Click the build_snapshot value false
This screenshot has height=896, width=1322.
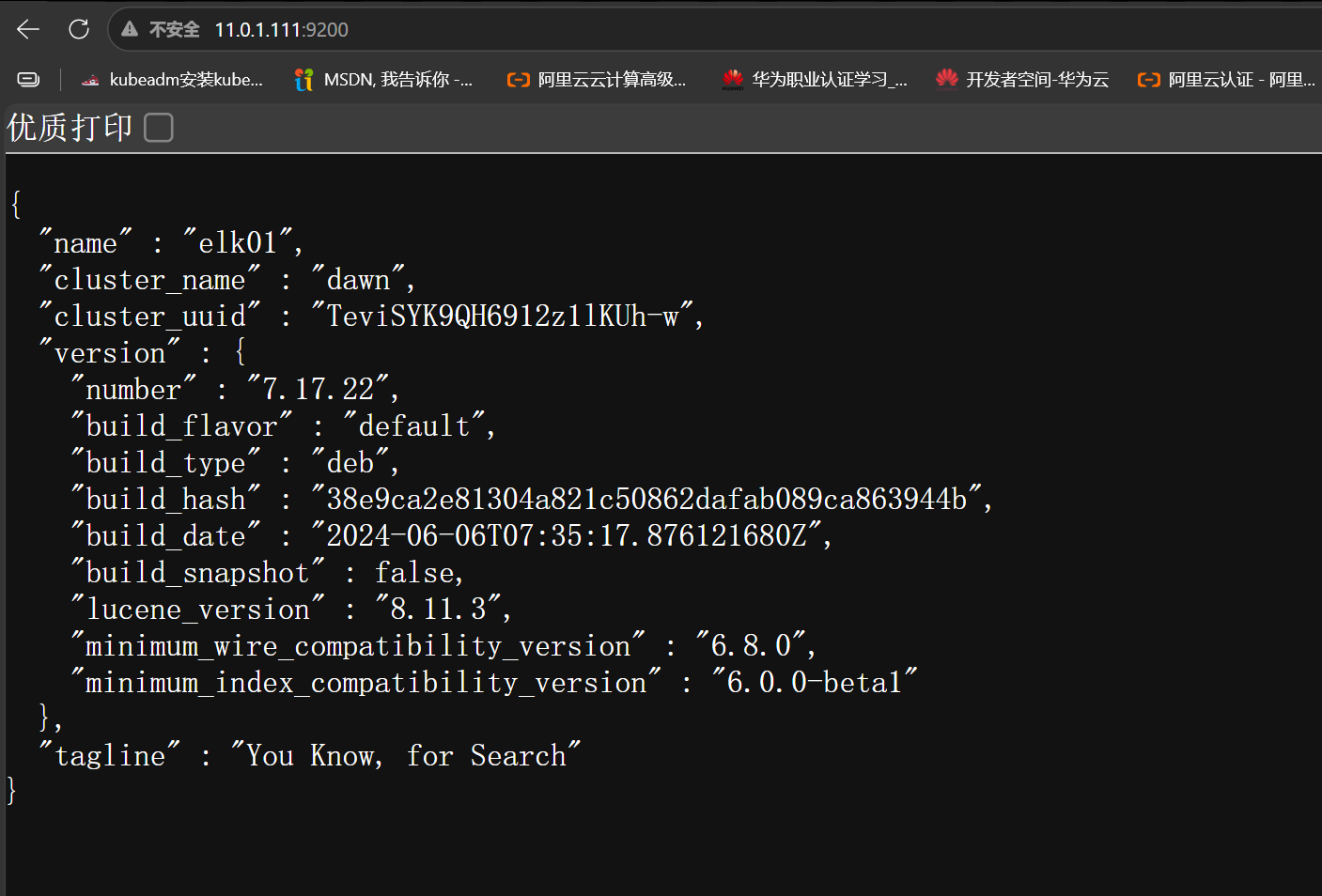click(413, 573)
